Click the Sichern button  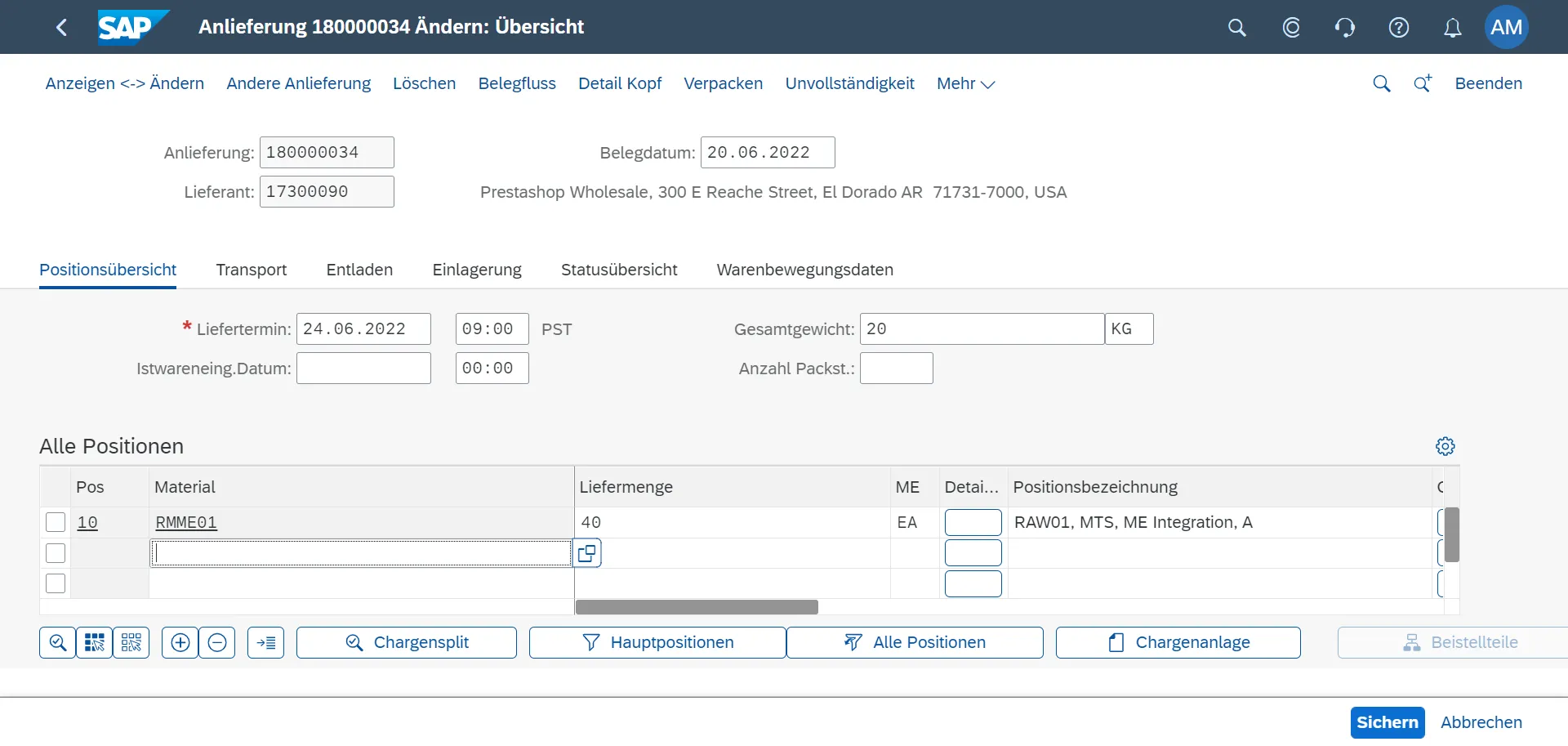[1388, 722]
